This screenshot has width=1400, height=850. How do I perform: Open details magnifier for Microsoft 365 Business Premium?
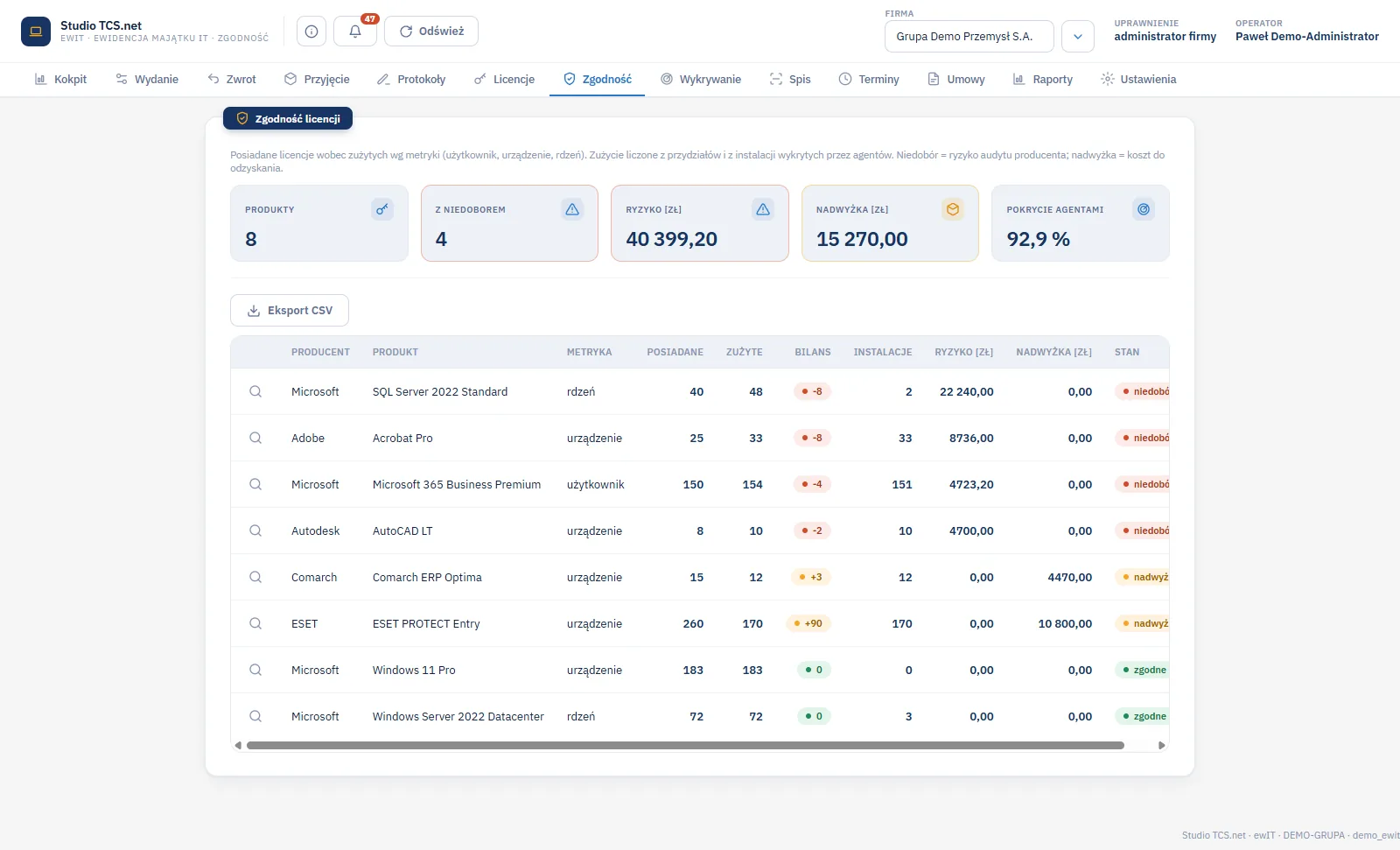point(255,484)
